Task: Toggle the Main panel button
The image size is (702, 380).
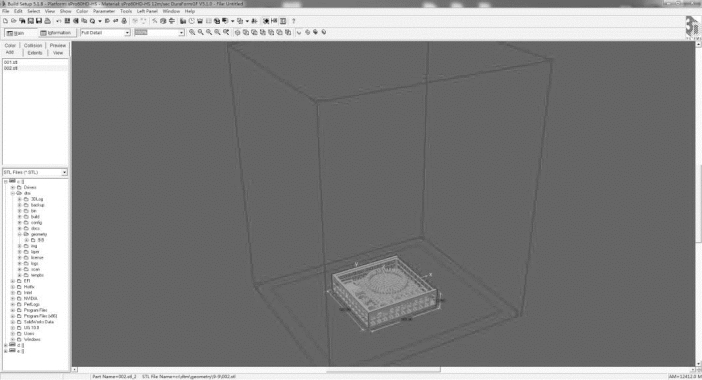Action: pyautogui.click(x=16, y=33)
